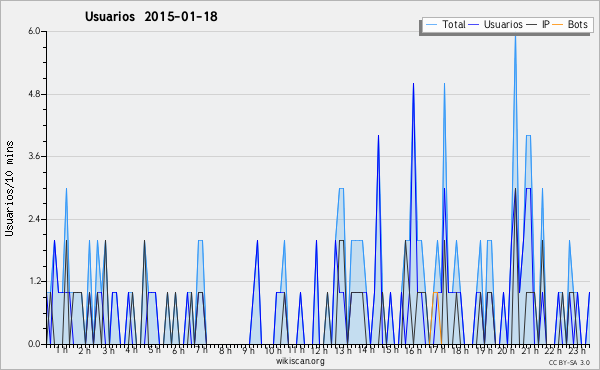
Task: Click the CC BY-SA 3.0 license text
Action: pyautogui.click(x=569, y=362)
